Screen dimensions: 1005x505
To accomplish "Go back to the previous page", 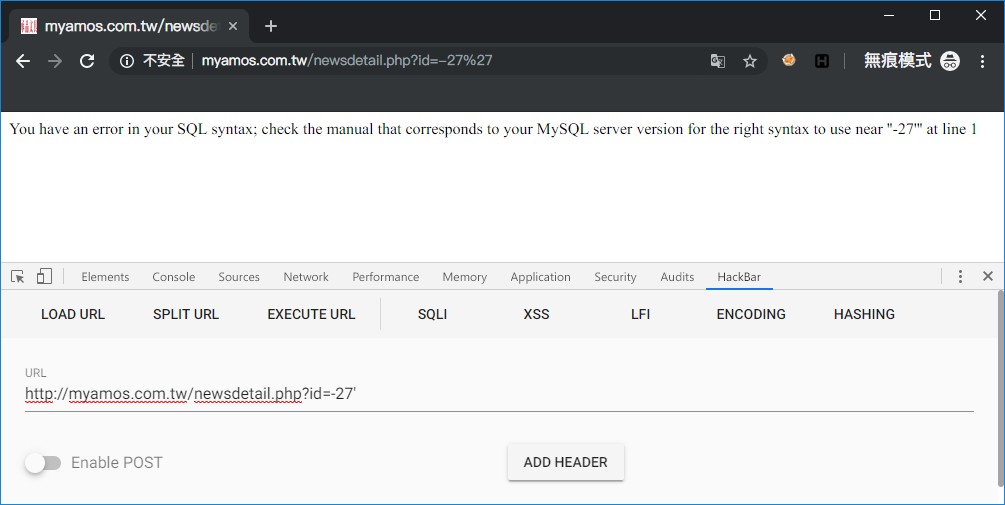I will [x=23, y=61].
